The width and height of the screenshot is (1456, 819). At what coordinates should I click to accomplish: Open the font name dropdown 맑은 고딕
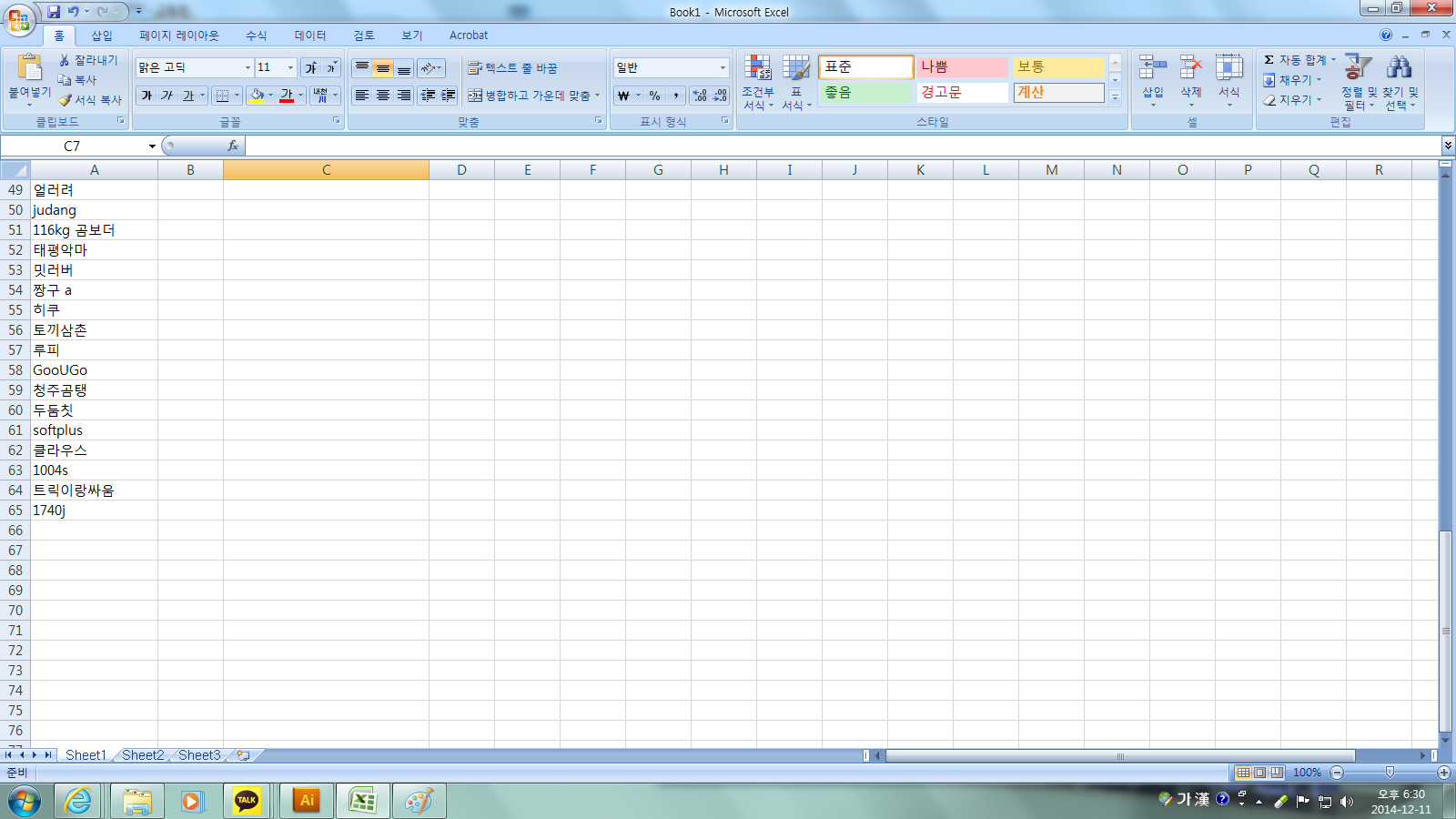247,68
